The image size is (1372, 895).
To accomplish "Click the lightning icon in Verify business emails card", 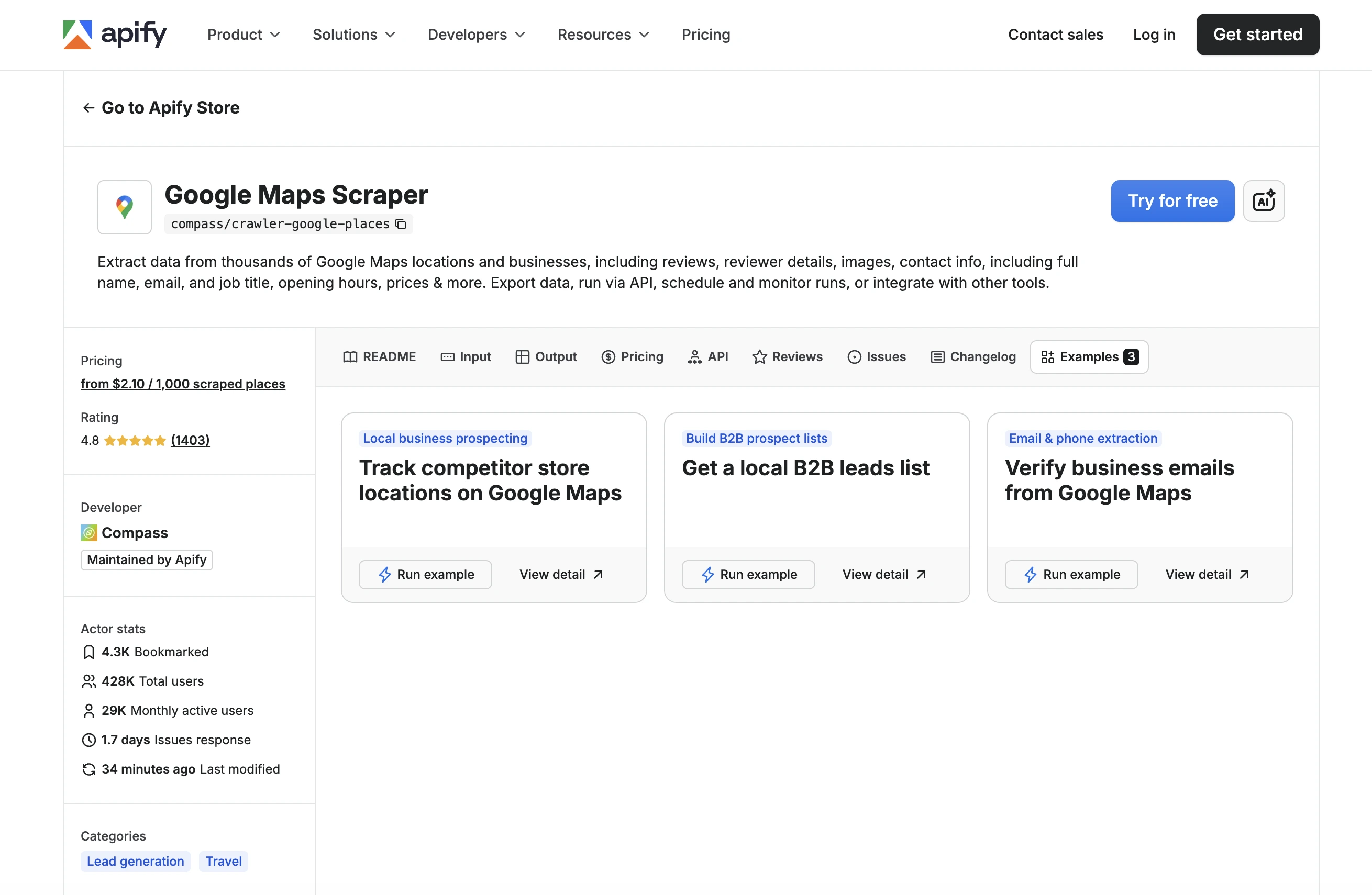I will point(1030,575).
